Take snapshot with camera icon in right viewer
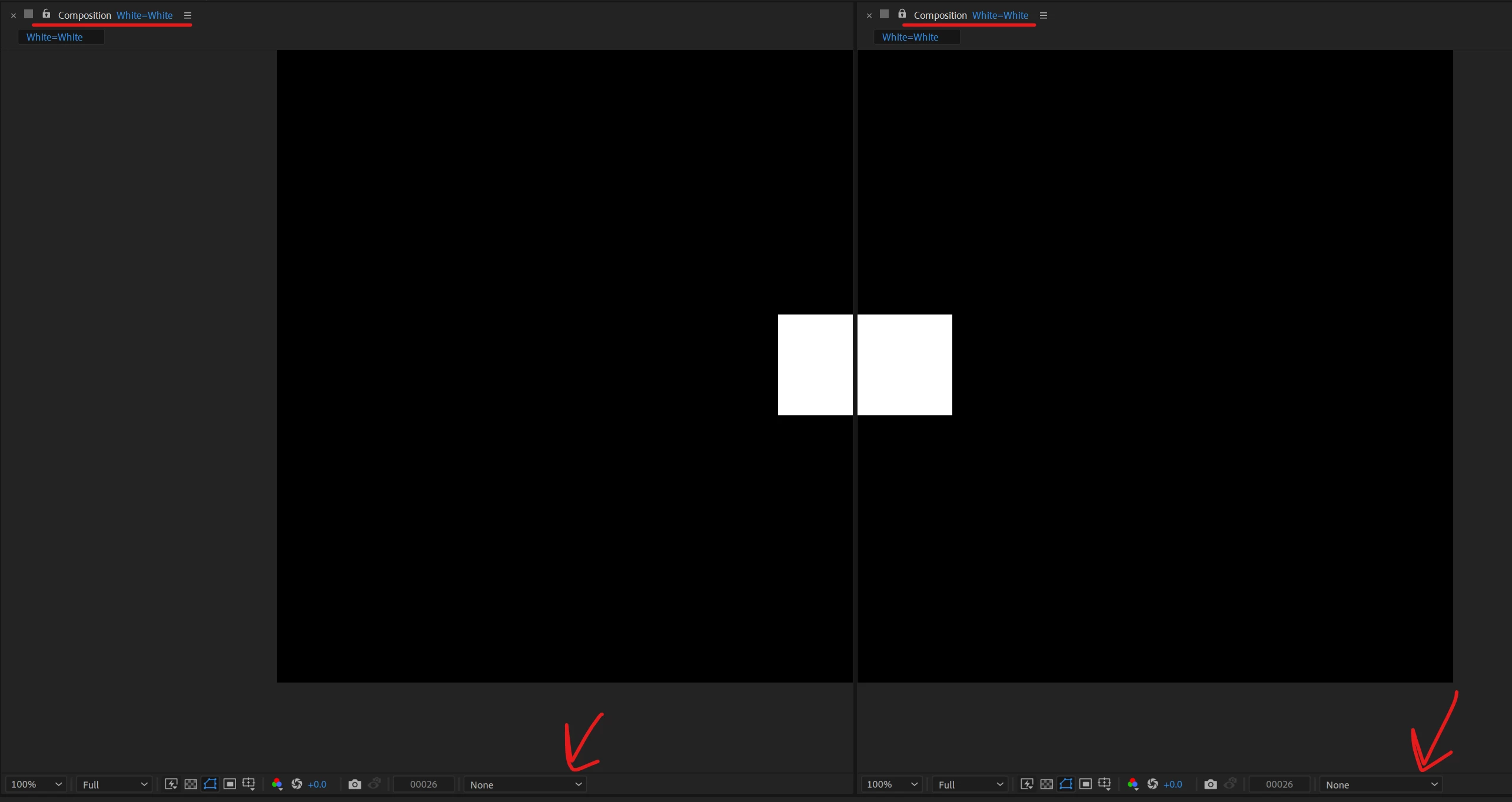The height and width of the screenshot is (802, 1512). click(x=1210, y=784)
